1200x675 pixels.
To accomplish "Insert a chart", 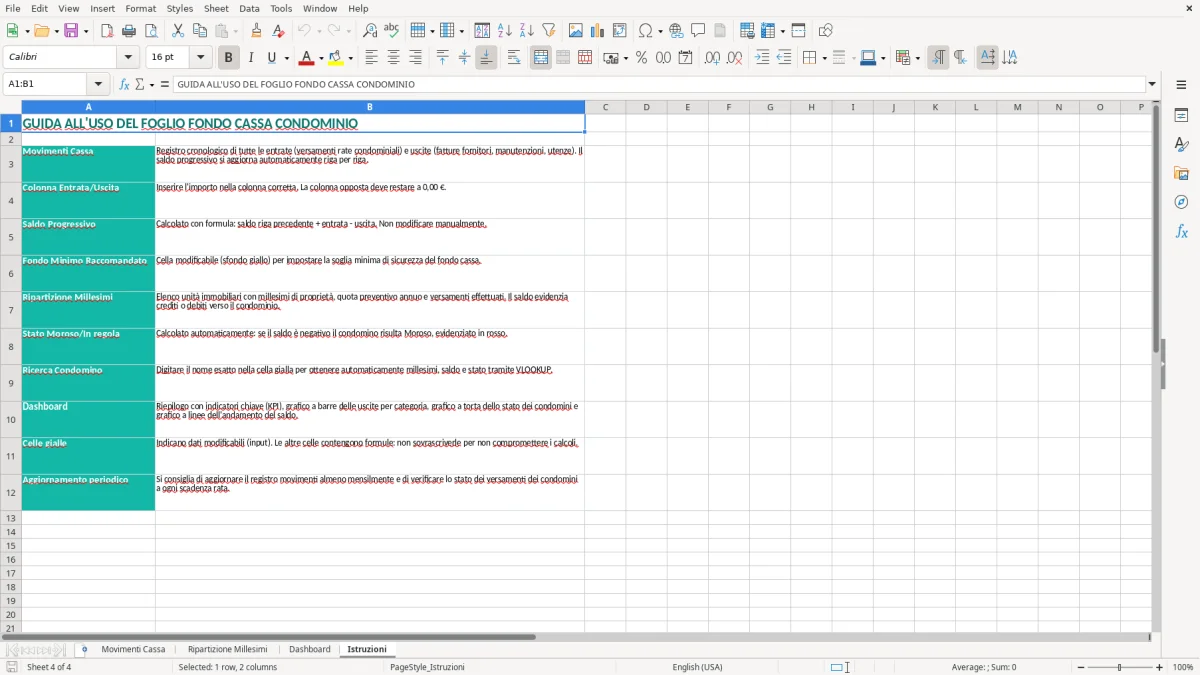I will [x=598, y=31].
